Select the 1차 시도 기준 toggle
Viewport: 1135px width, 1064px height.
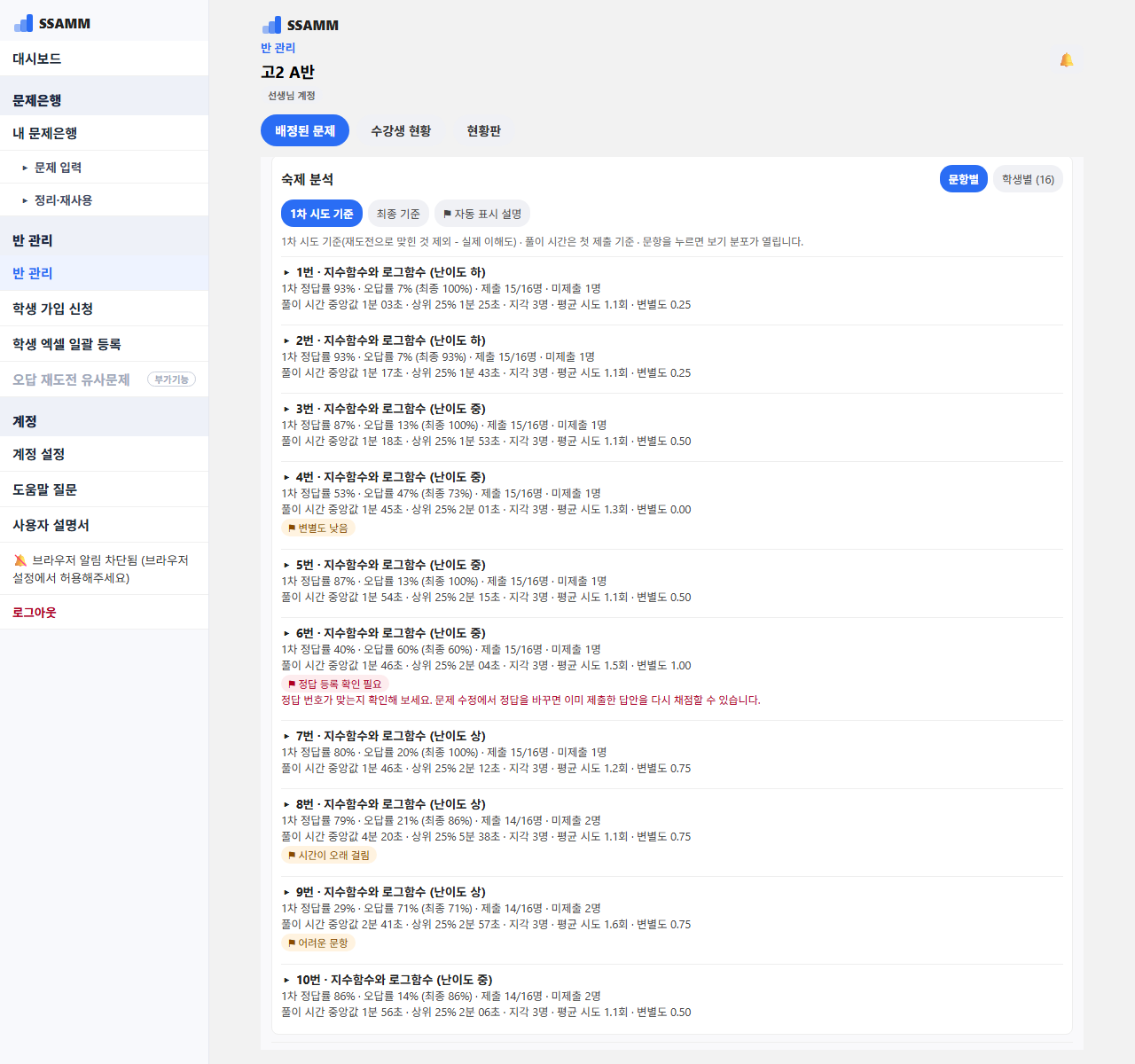pyautogui.click(x=321, y=214)
